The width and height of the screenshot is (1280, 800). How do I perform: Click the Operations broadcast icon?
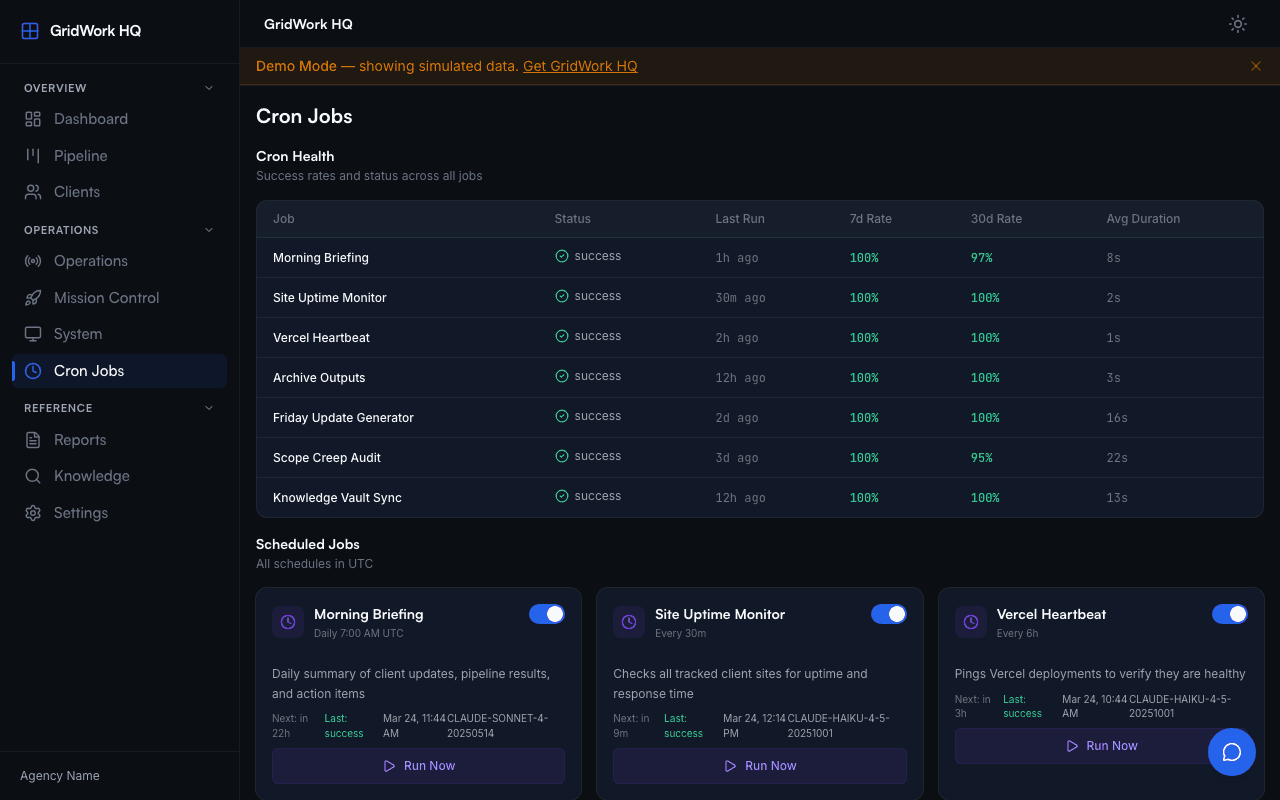(32, 260)
